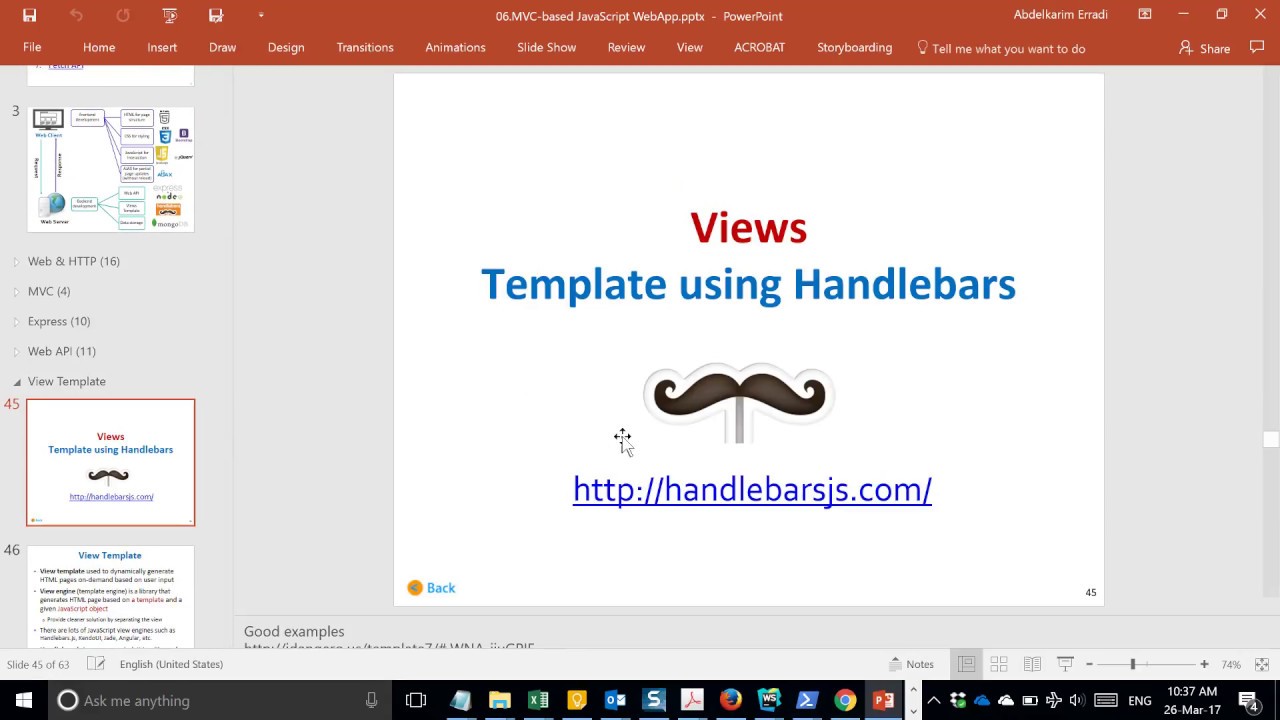Select slide 3 thumbnail
1280x720 pixels.
pos(110,169)
